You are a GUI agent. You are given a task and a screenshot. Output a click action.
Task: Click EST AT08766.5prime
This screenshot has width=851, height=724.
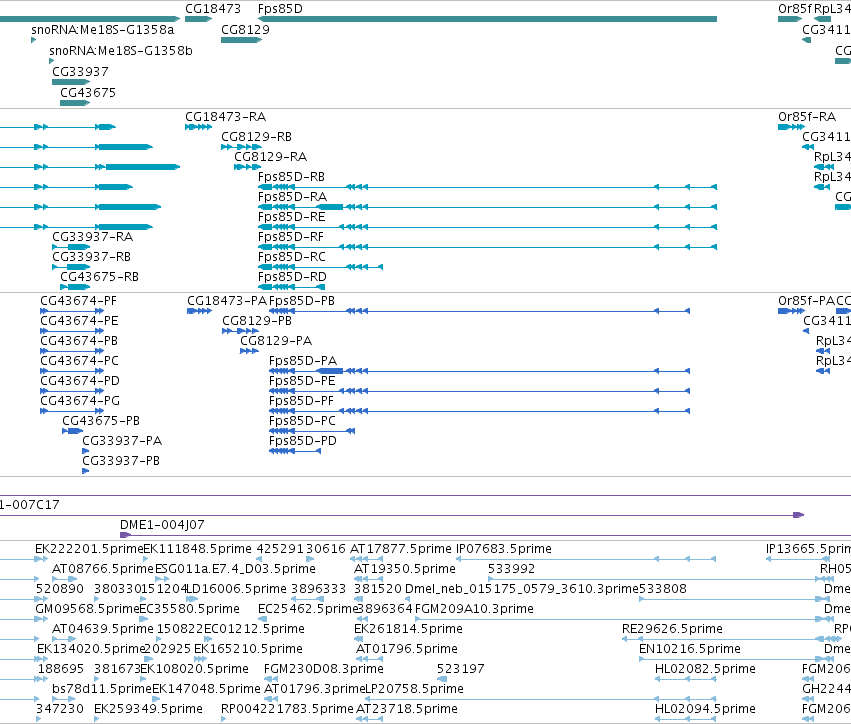(103, 569)
